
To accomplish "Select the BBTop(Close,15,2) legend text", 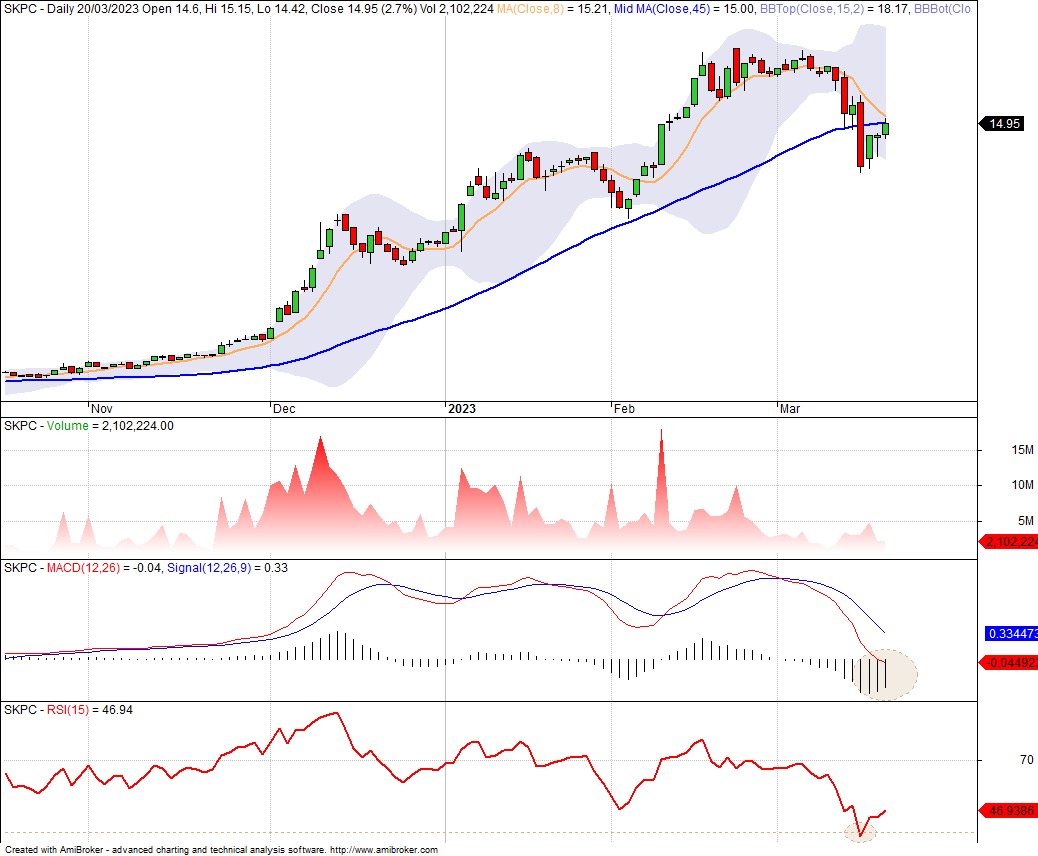I will pyautogui.click(x=864, y=9).
